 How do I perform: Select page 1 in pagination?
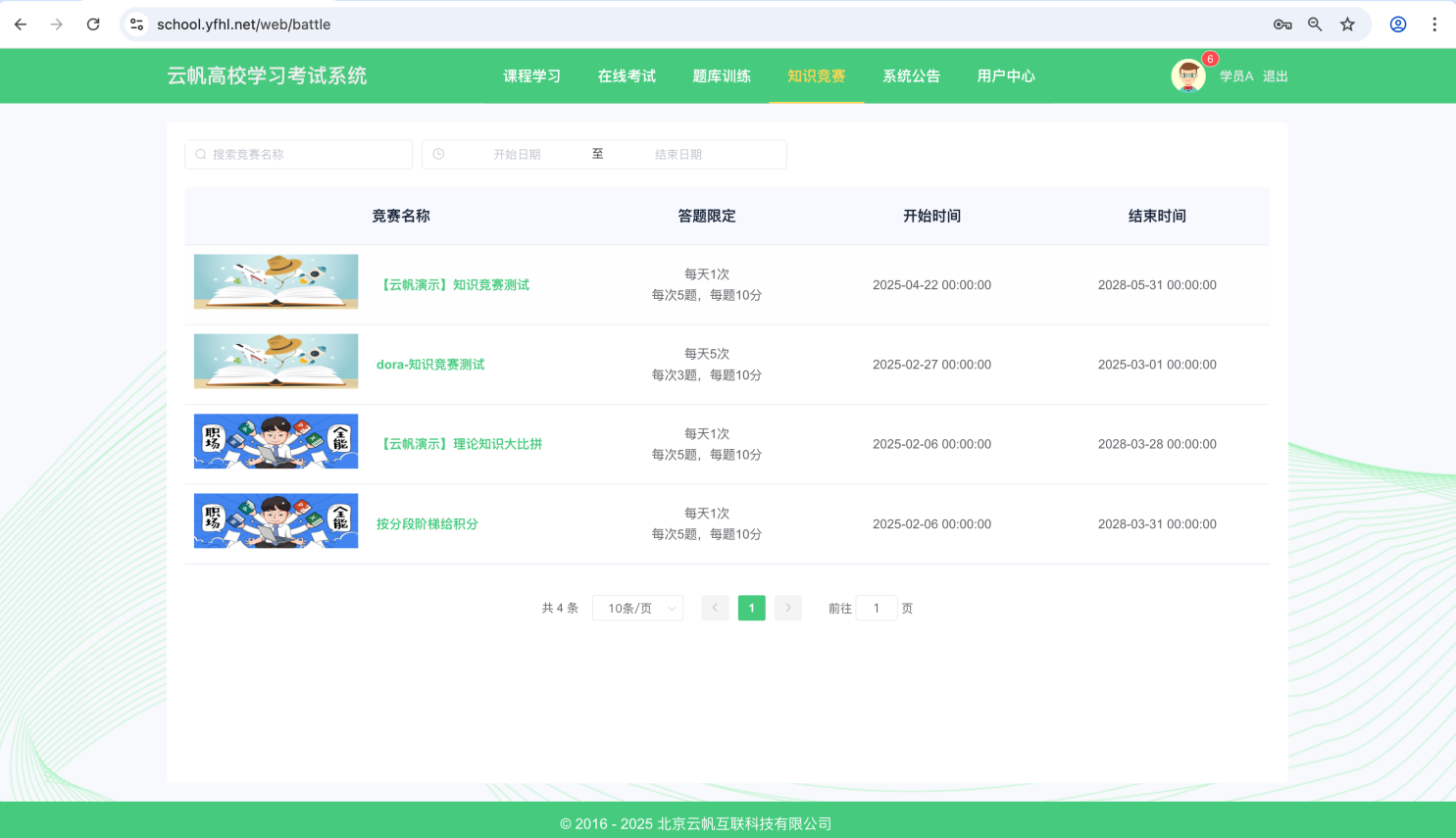[x=752, y=608]
